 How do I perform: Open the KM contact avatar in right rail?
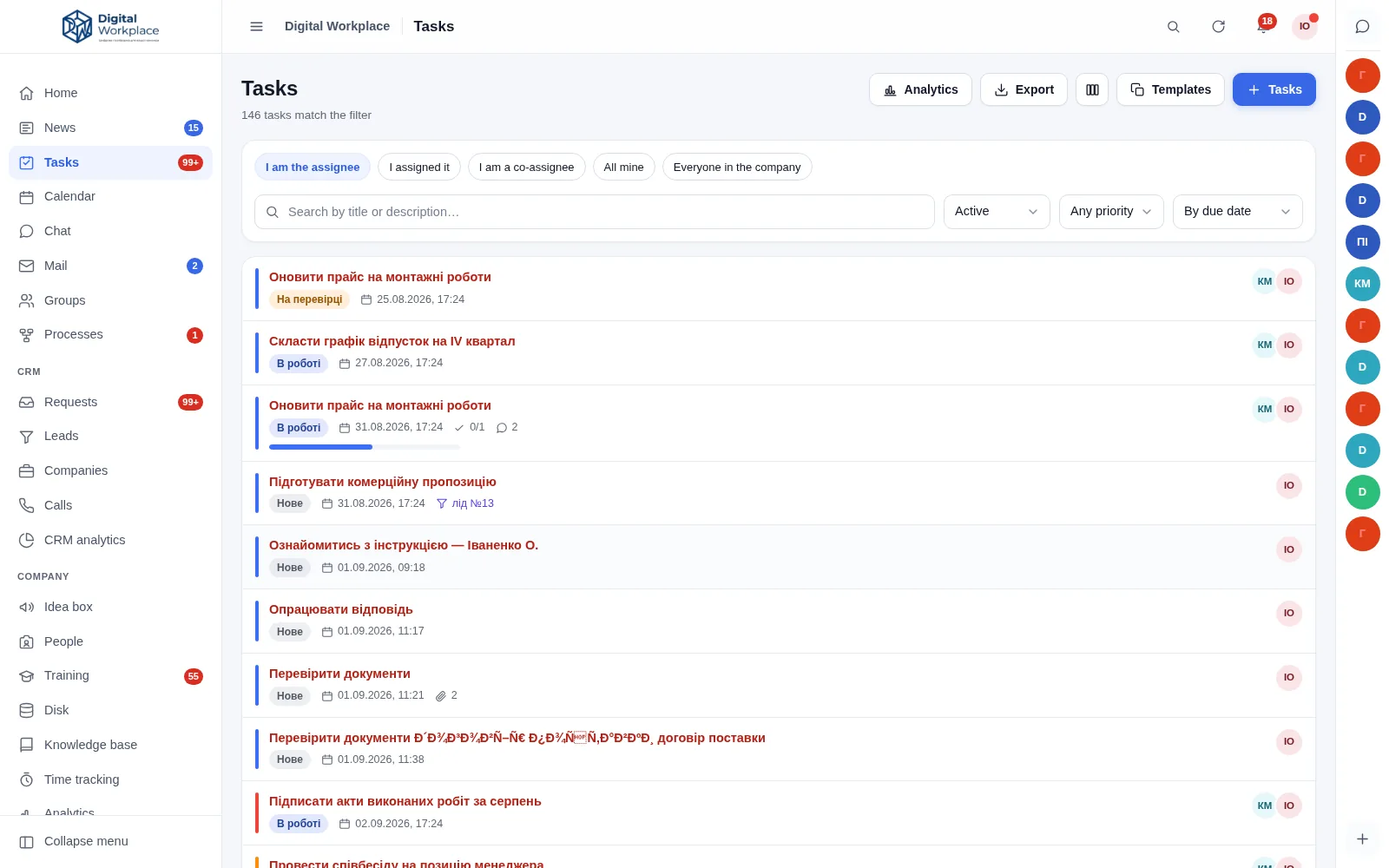[1363, 284]
